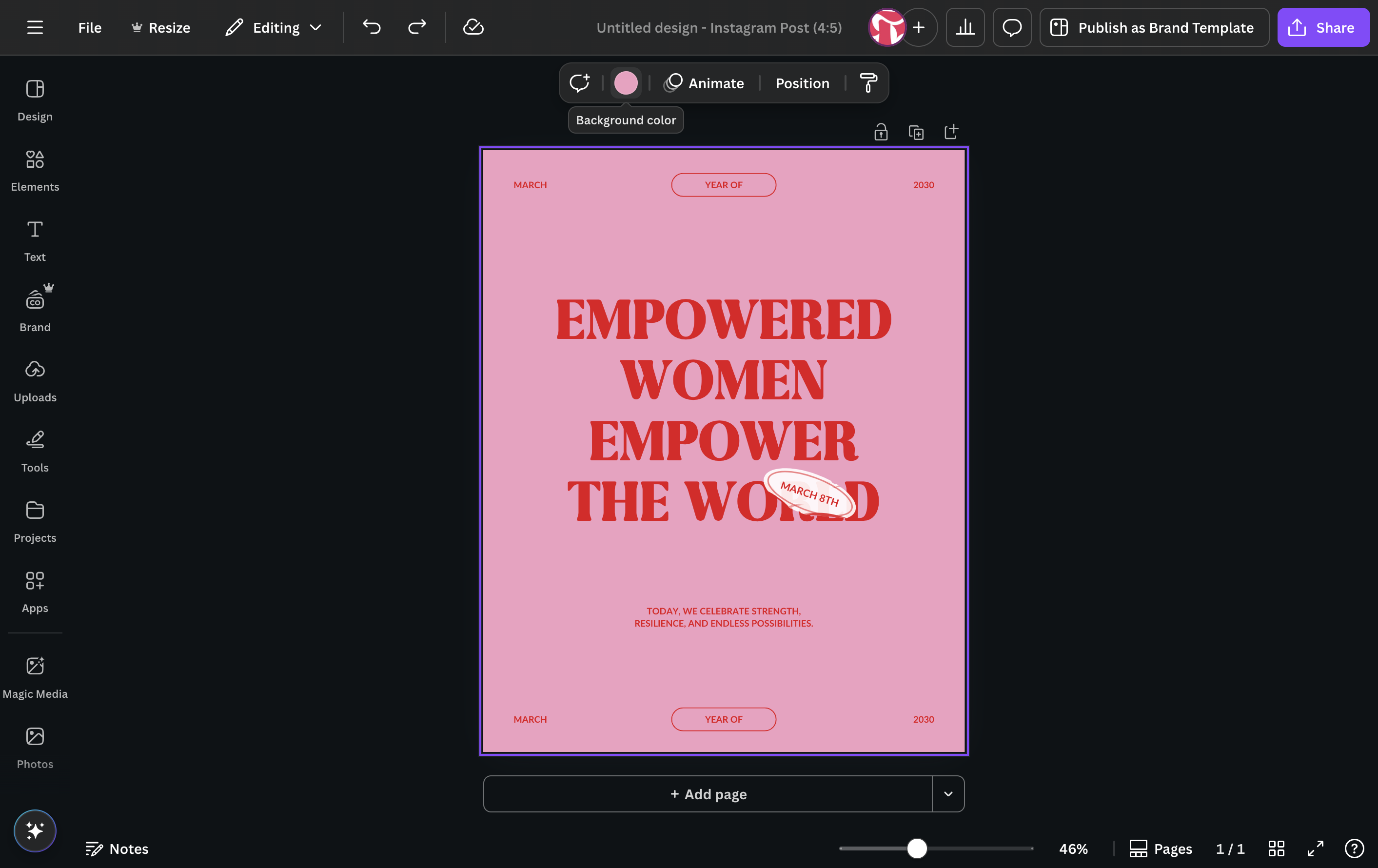Select the top-left MARCH text

click(530, 185)
